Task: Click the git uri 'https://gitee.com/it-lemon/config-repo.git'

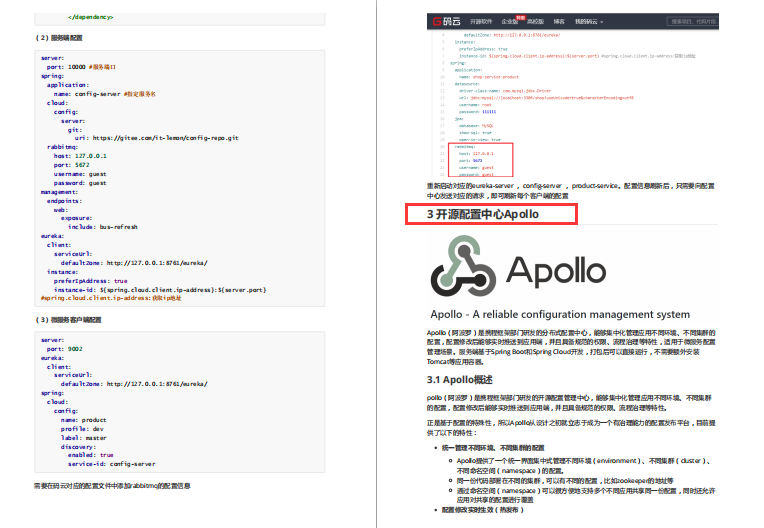Action: click(165, 138)
